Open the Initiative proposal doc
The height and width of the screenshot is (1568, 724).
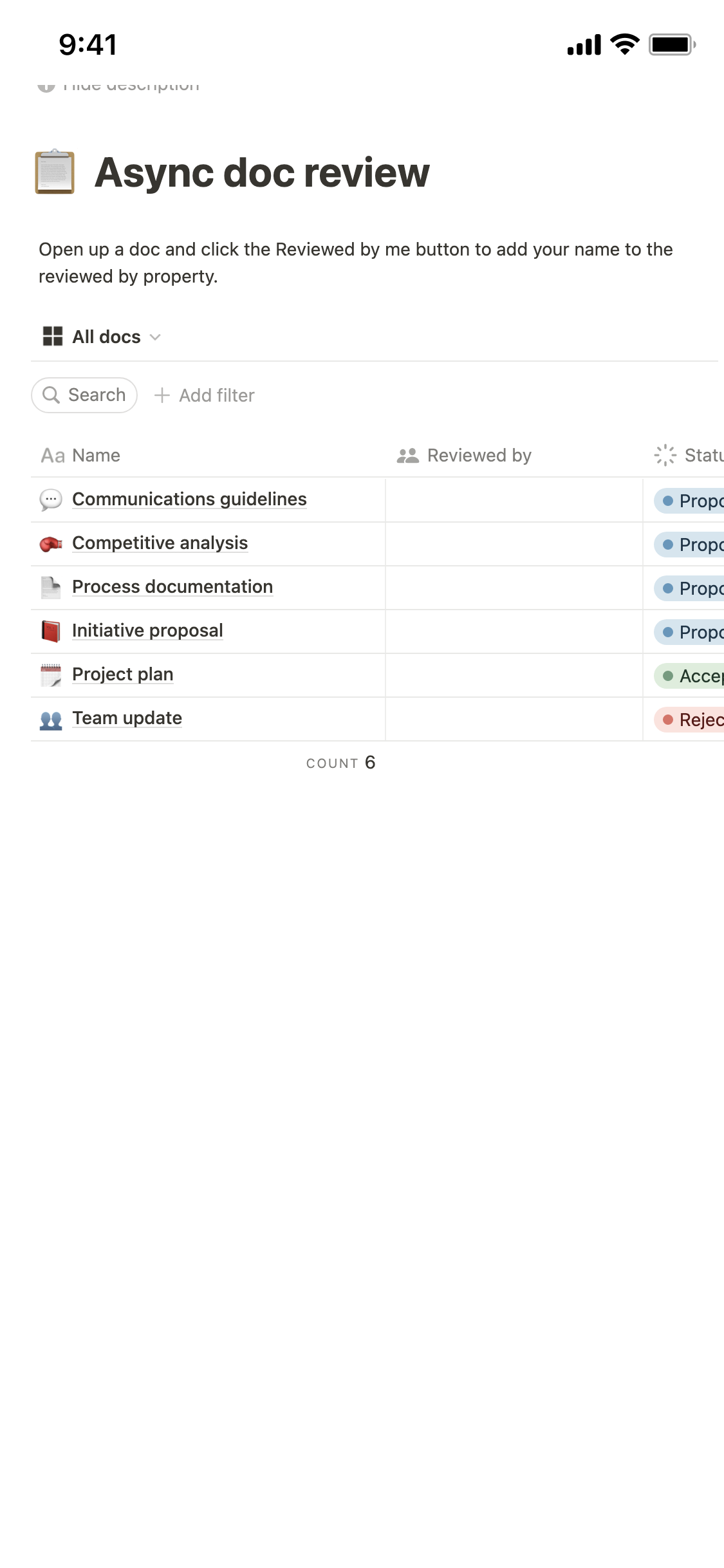[x=147, y=631]
